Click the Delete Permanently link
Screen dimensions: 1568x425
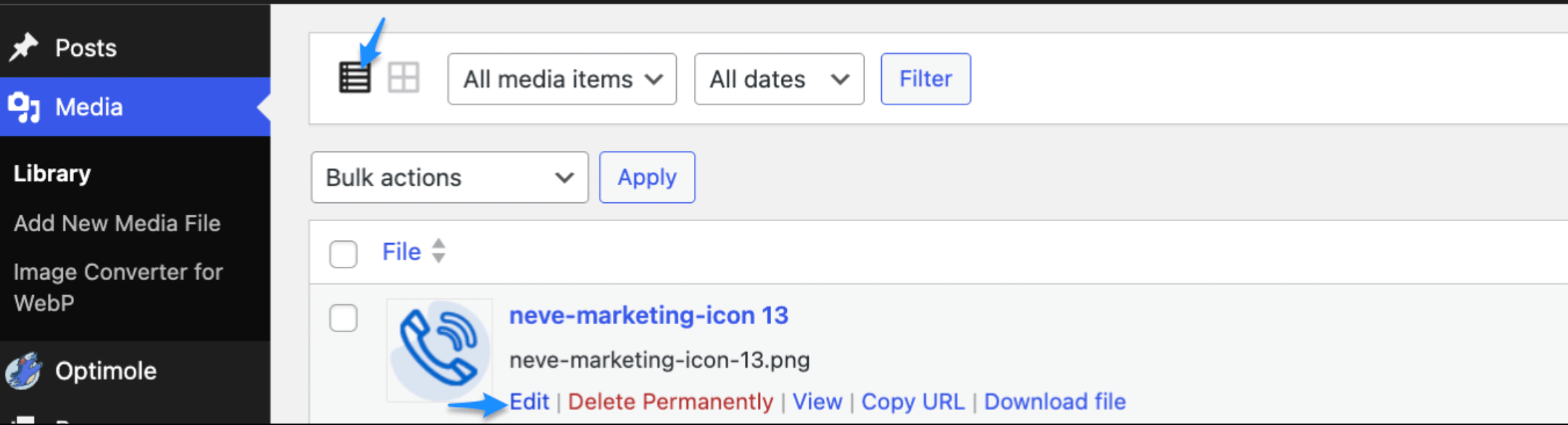point(670,402)
